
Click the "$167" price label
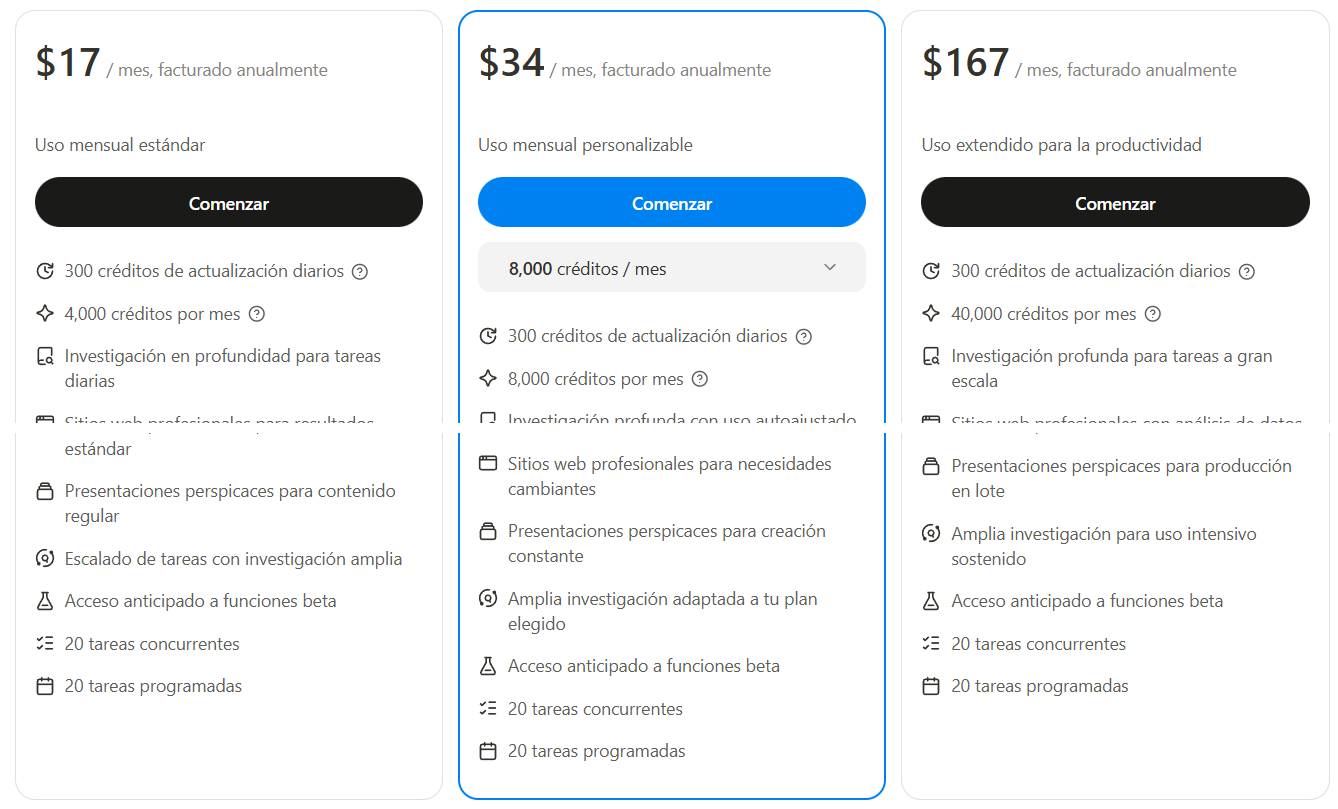965,62
